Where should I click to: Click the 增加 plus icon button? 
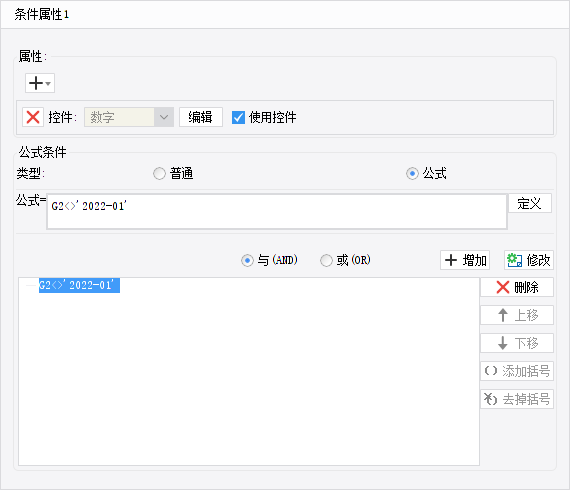click(465, 260)
